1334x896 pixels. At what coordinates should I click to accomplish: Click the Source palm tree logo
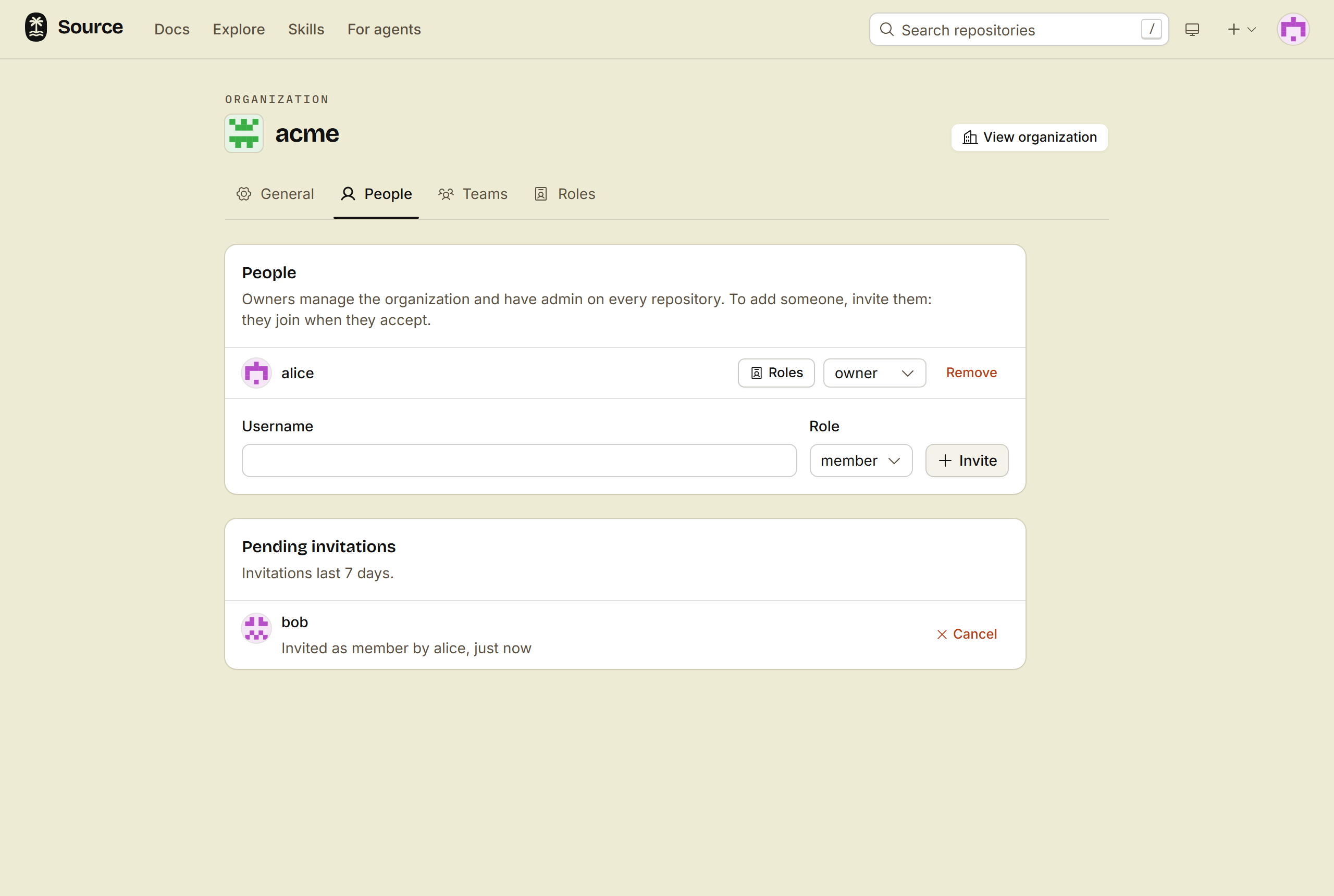point(36,28)
